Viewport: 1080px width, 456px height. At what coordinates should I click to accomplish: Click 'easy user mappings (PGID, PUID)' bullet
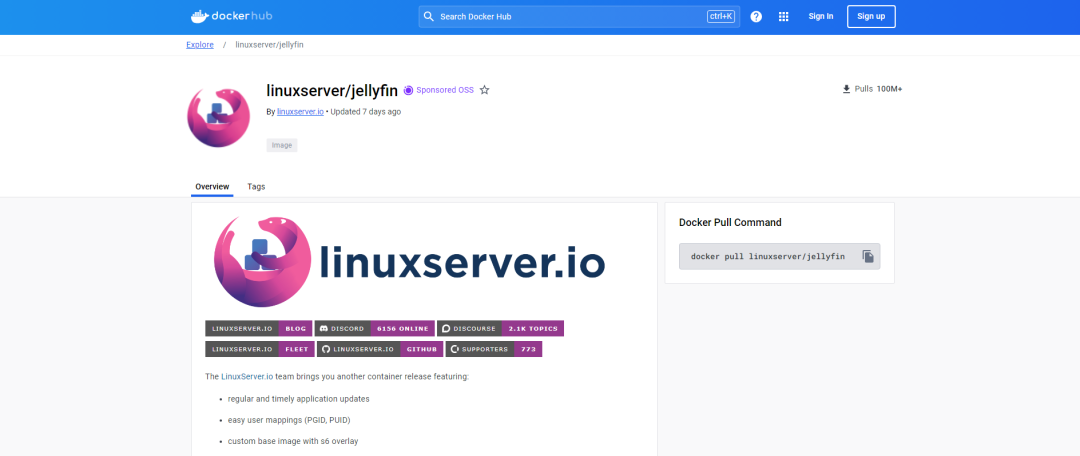click(289, 419)
